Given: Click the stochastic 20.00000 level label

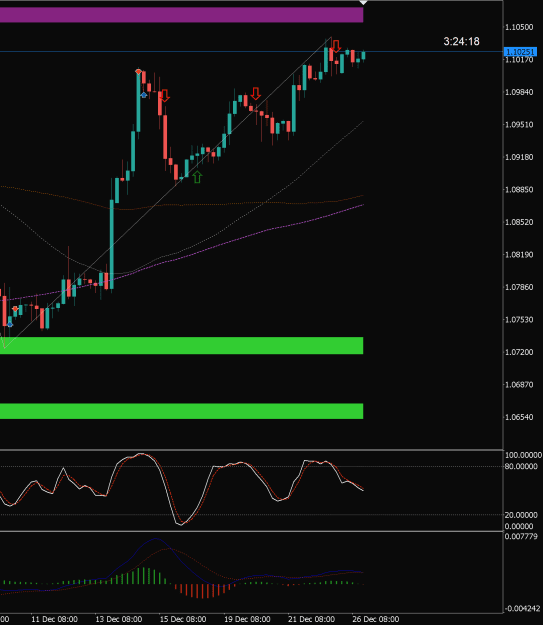Looking at the screenshot, I should point(521,515).
